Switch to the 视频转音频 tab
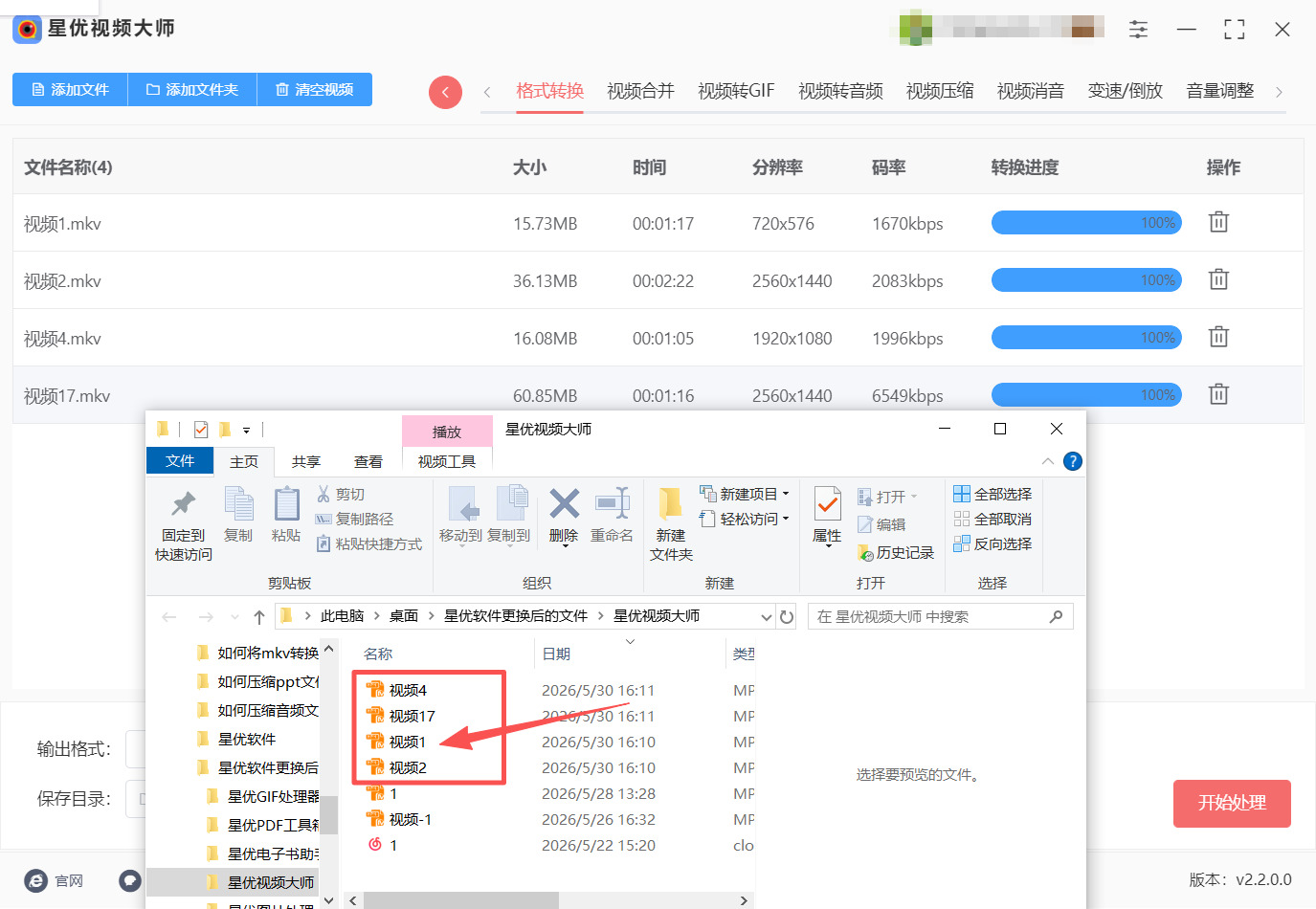 pos(840,91)
